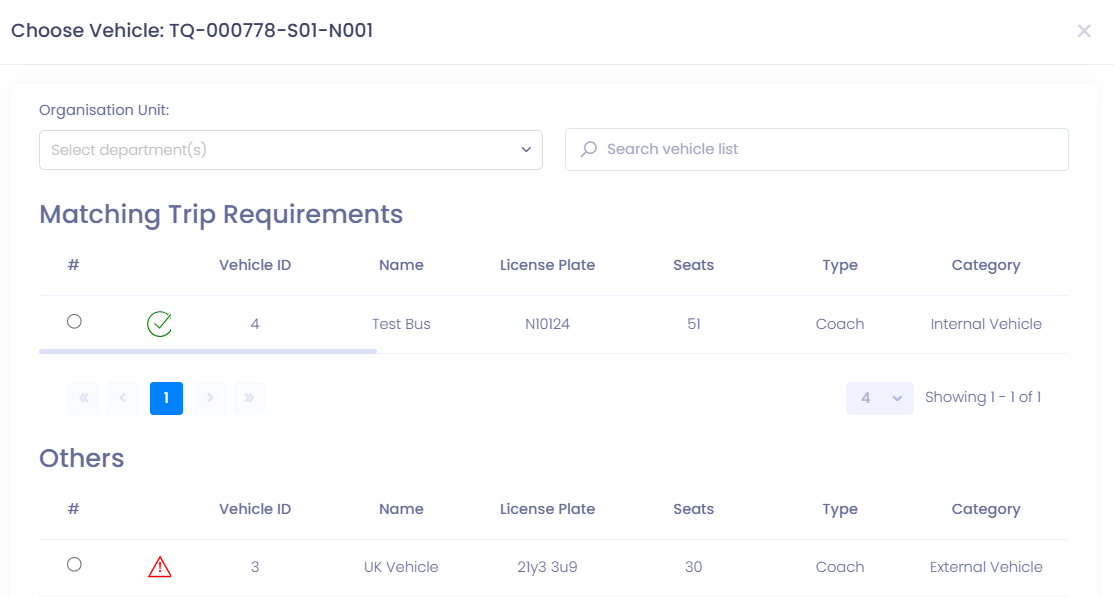Click the red warning triangle for UK Vehicle
This screenshot has width=1114, height=597.
[159, 567]
